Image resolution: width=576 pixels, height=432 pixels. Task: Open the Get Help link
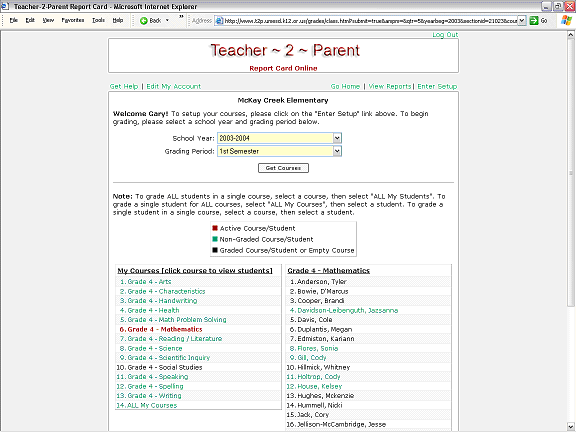coord(124,86)
